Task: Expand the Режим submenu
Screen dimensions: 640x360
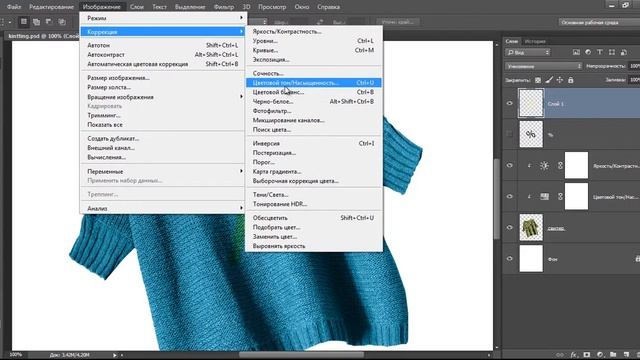Action: click(x=163, y=18)
